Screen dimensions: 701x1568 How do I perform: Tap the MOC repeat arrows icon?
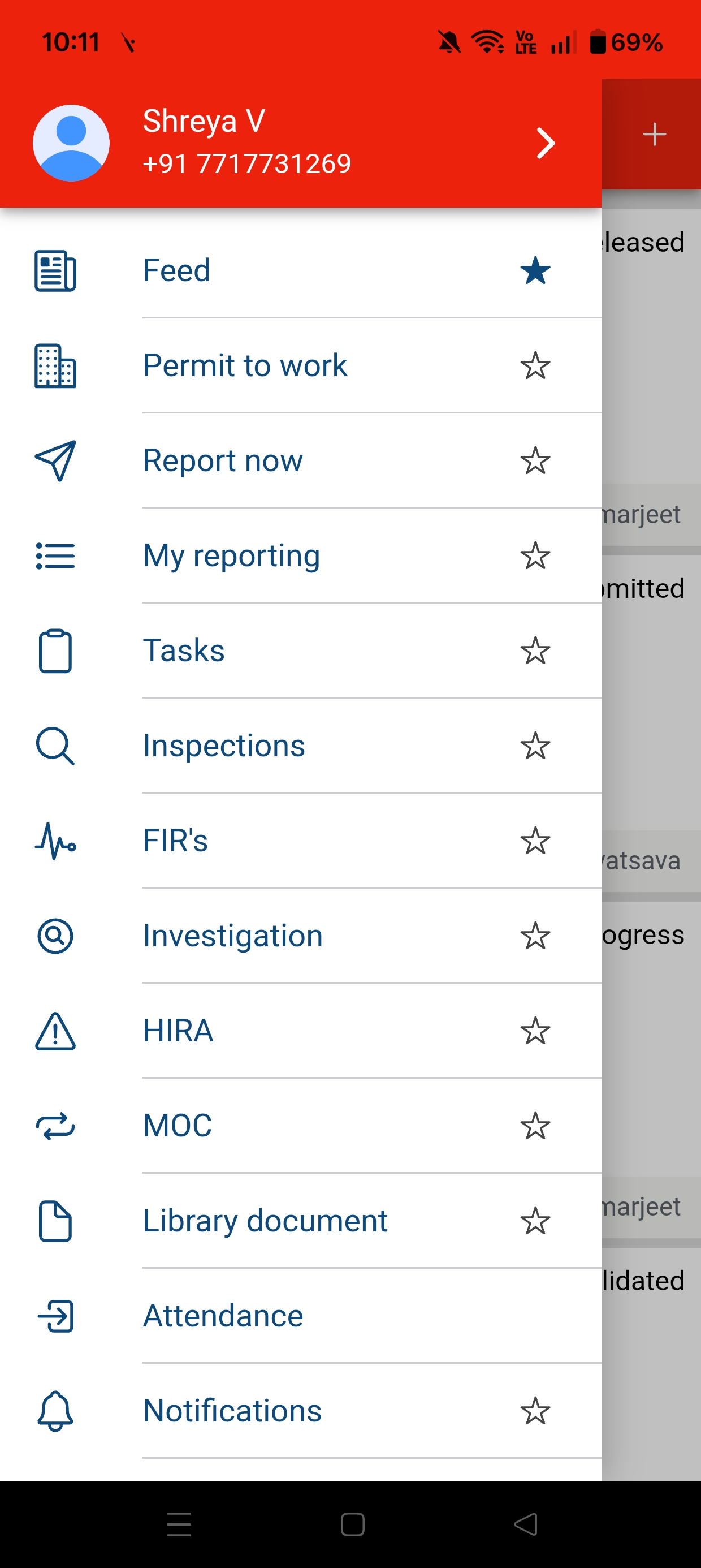pyautogui.click(x=55, y=1126)
